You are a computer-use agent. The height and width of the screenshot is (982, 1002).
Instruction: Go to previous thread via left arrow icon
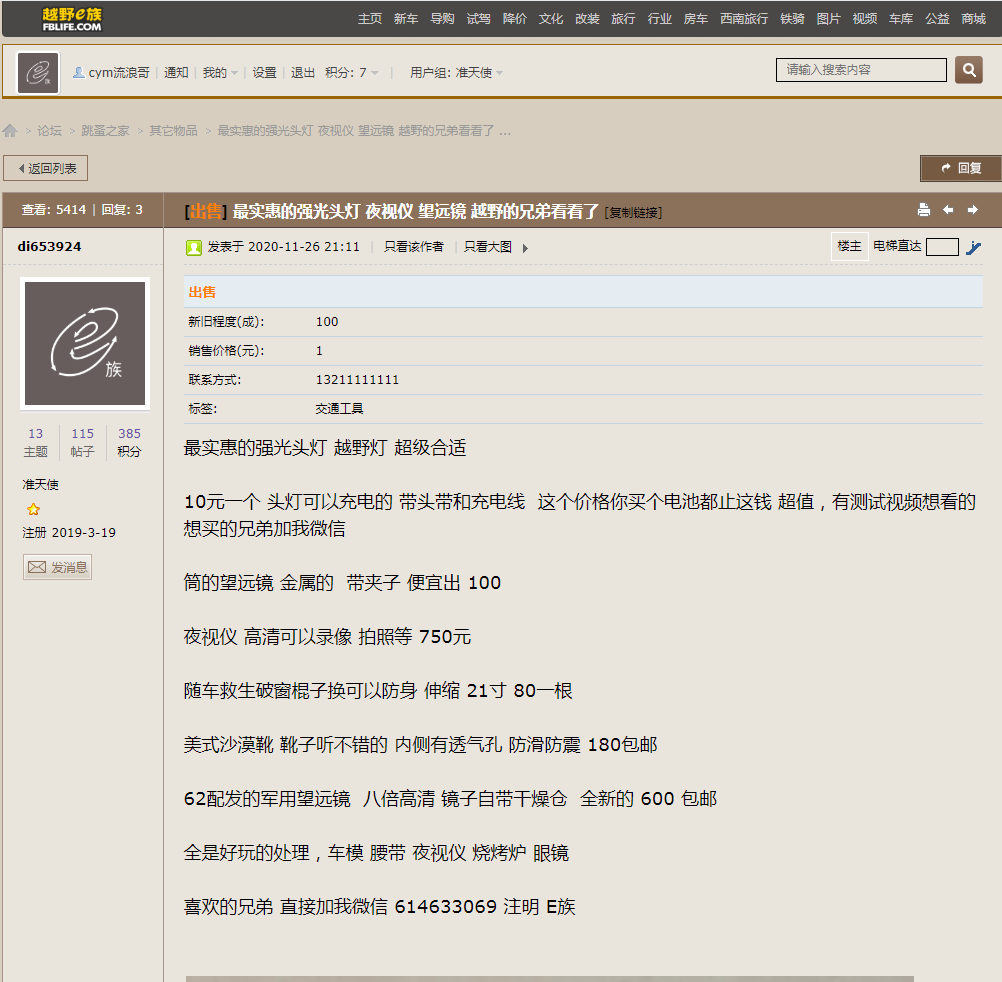point(946,210)
